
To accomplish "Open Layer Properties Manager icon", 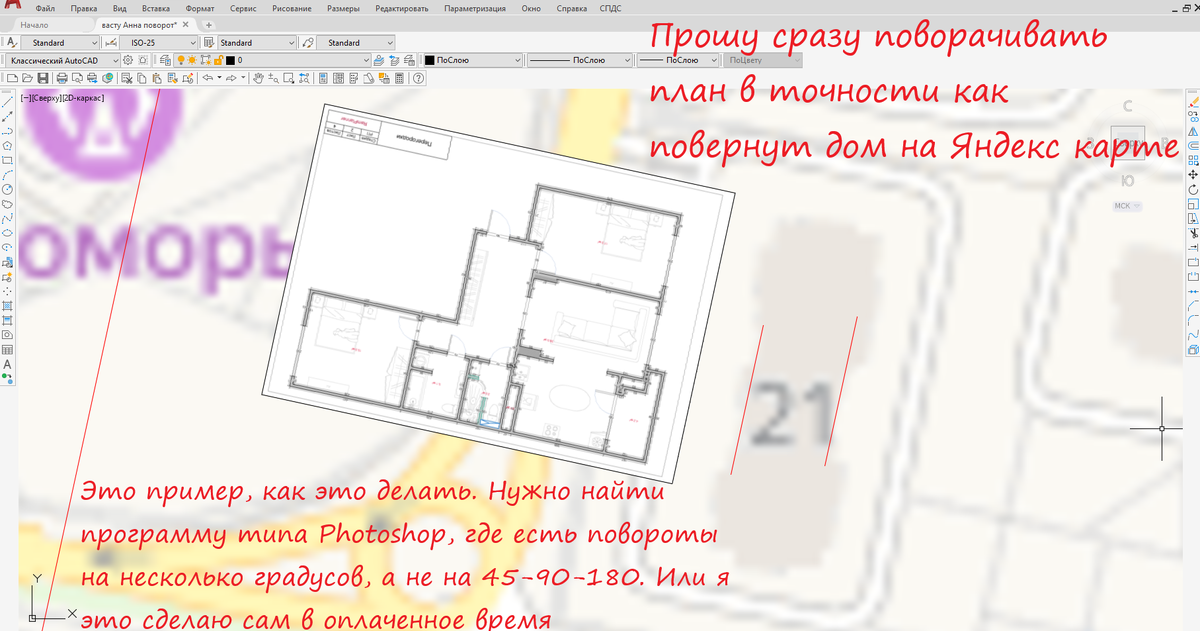I will click(165, 60).
